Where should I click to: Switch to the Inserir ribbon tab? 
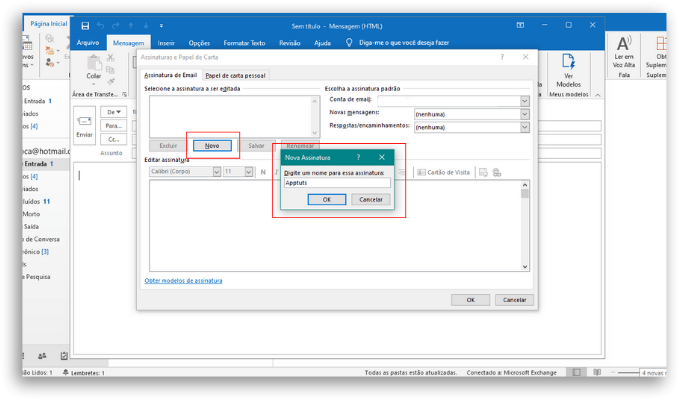pyautogui.click(x=166, y=43)
